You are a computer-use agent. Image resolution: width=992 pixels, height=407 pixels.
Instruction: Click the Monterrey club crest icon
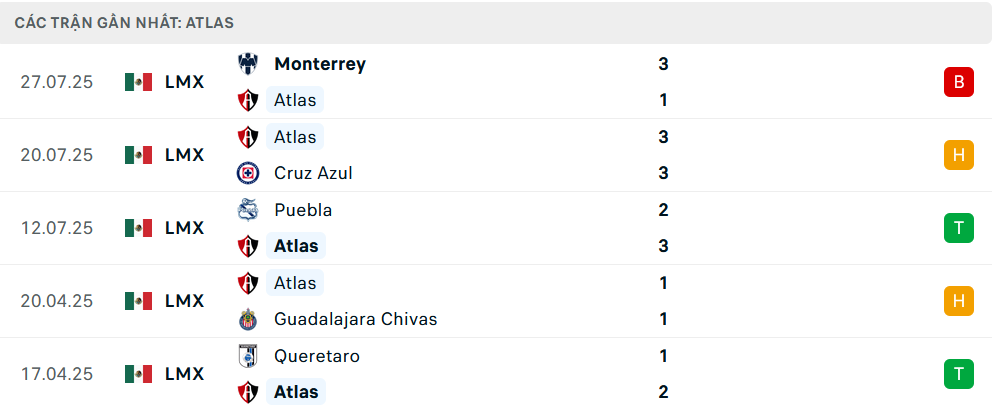click(247, 64)
